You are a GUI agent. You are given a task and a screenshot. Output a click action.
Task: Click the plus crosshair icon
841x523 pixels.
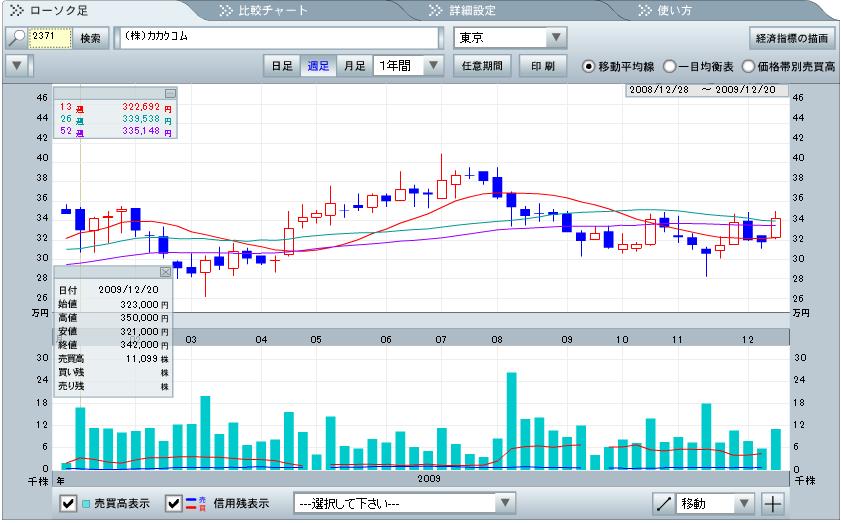tap(772, 503)
